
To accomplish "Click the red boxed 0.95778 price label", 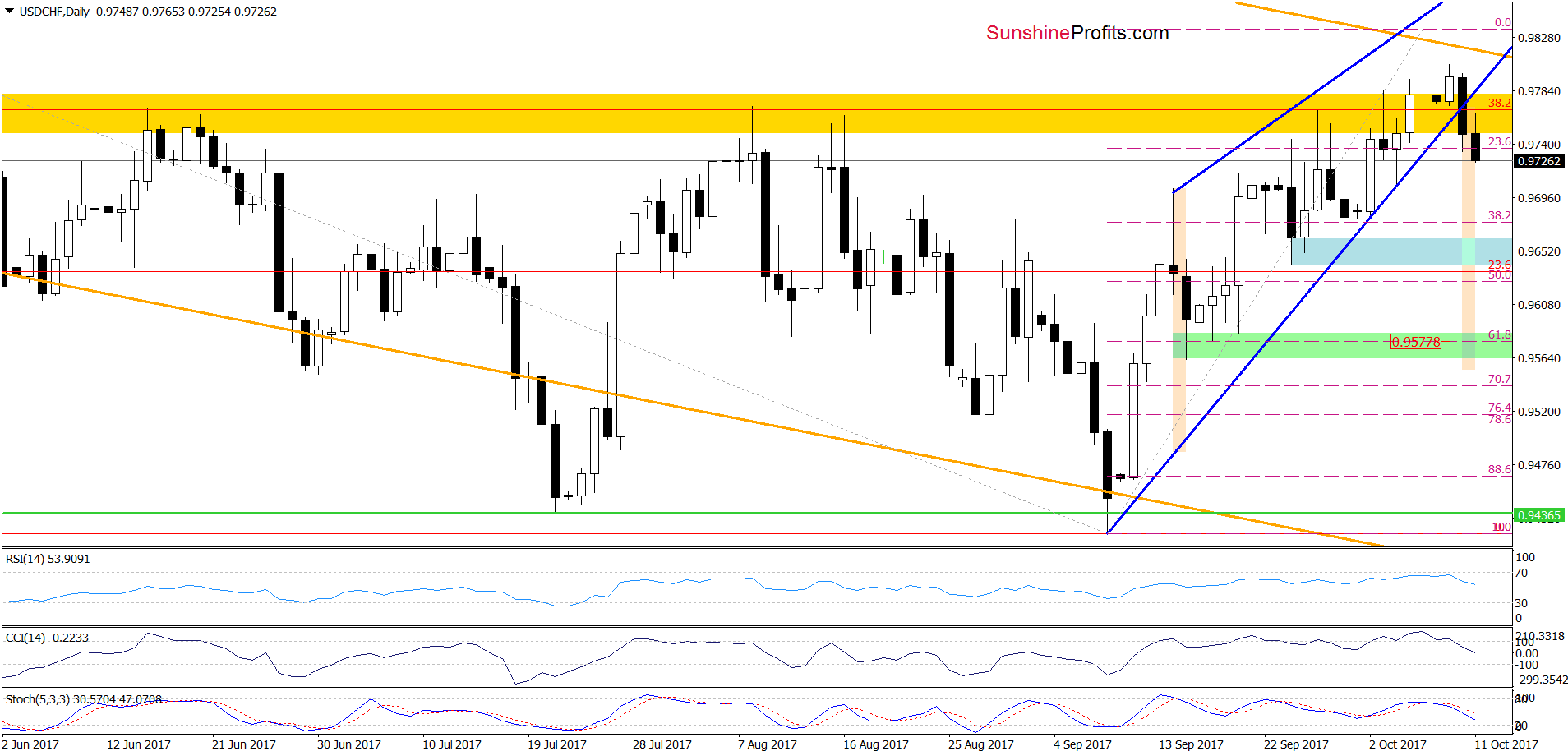I will pos(1415,342).
